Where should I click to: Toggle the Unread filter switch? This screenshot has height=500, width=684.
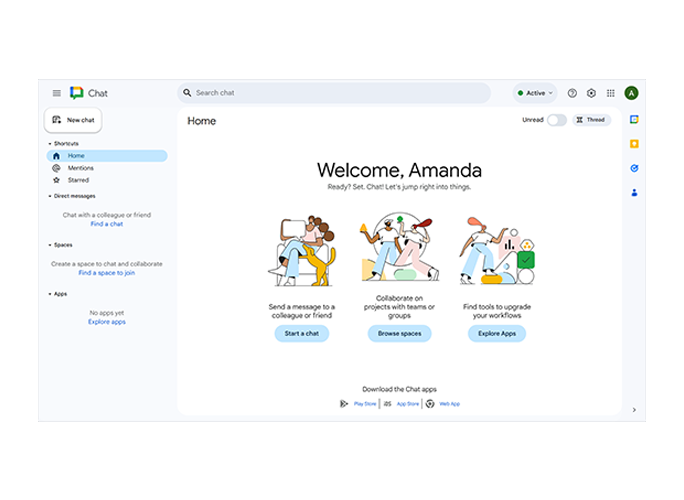click(556, 120)
